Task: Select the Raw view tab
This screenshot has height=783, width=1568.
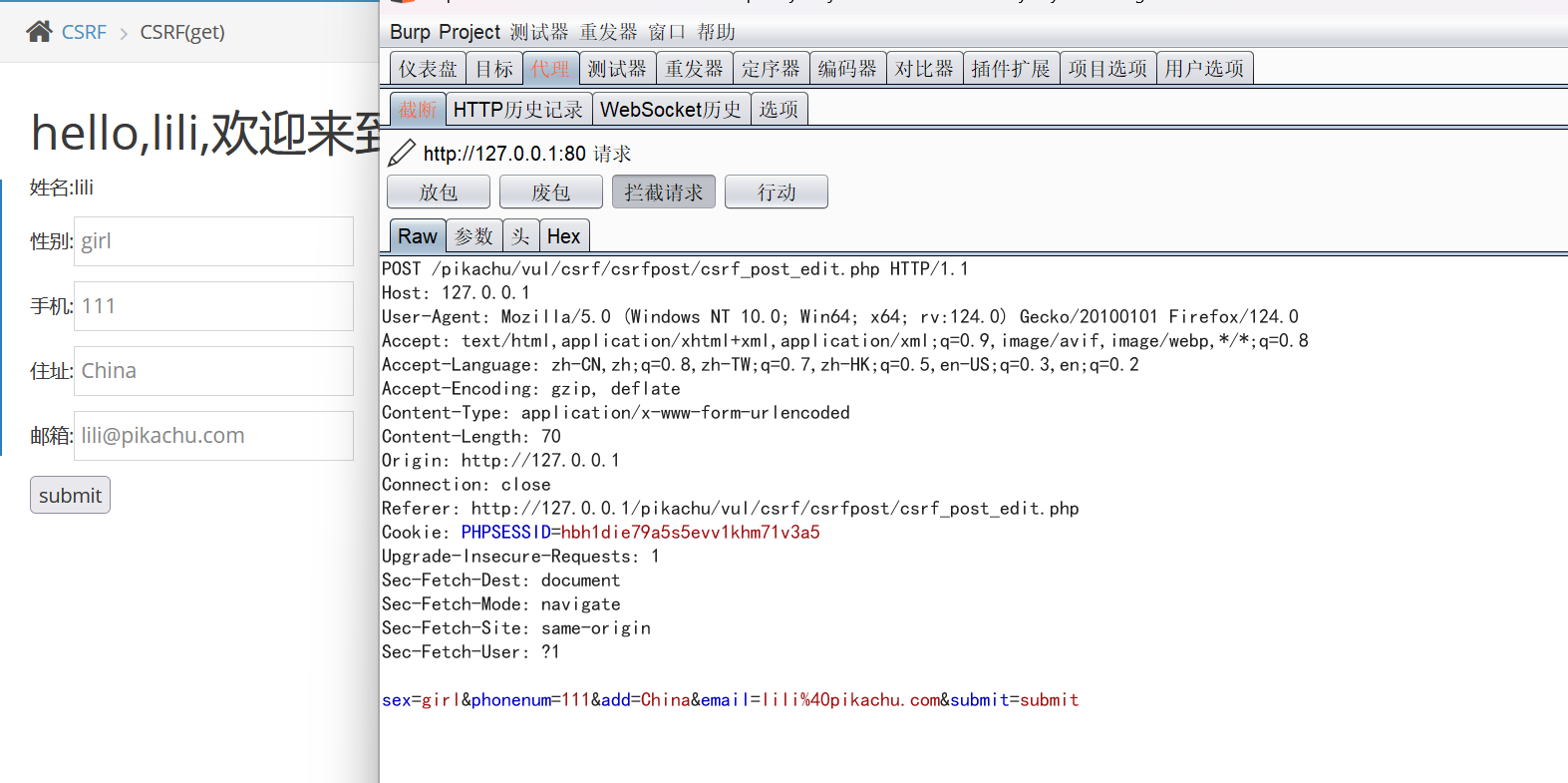Action: click(x=418, y=236)
